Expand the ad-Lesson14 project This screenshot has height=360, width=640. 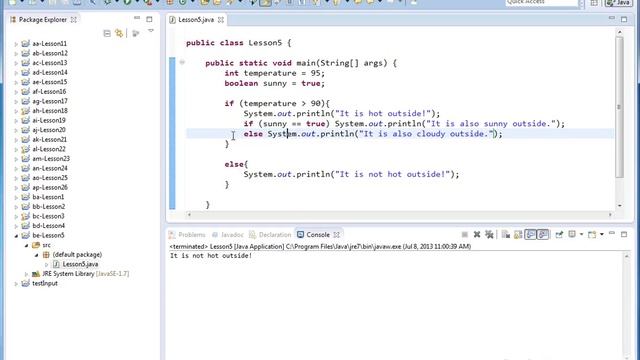[x=16, y=73]
